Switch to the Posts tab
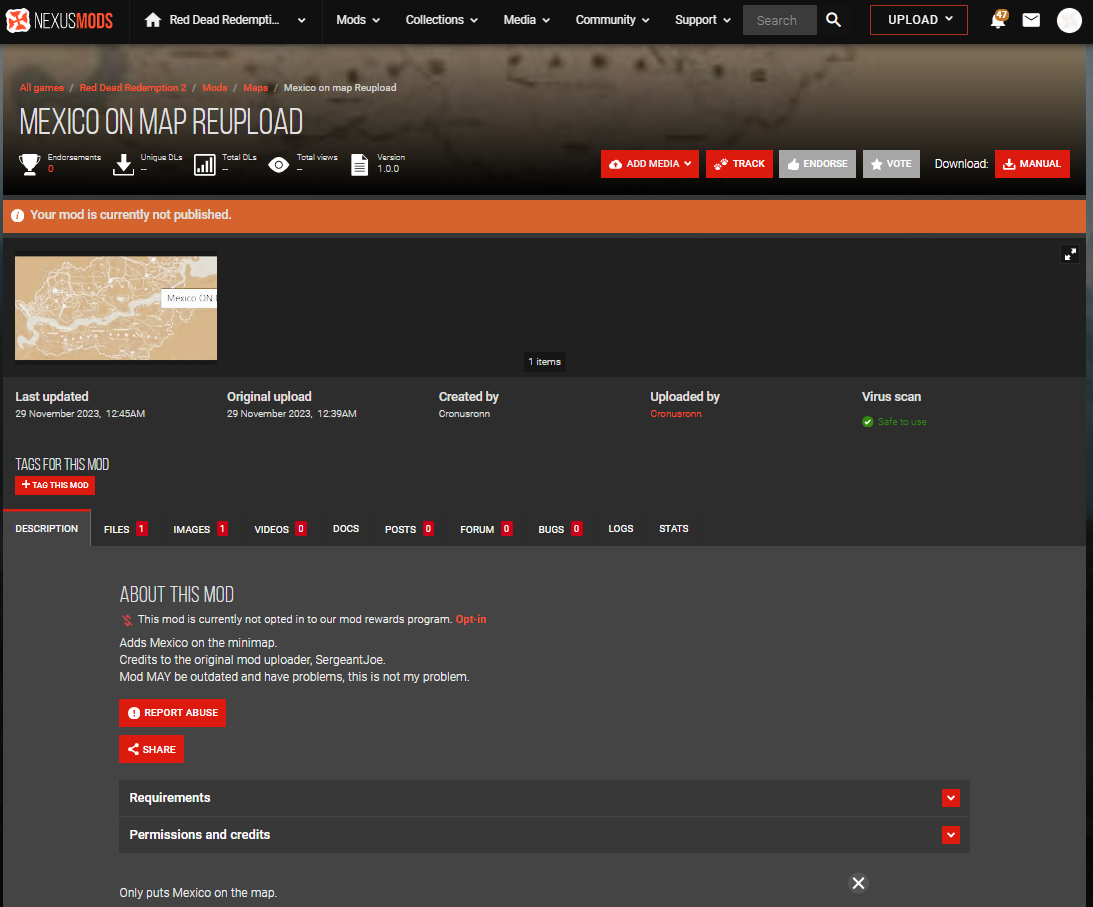Screen dimensions: 1093x907 pos(408,529)
